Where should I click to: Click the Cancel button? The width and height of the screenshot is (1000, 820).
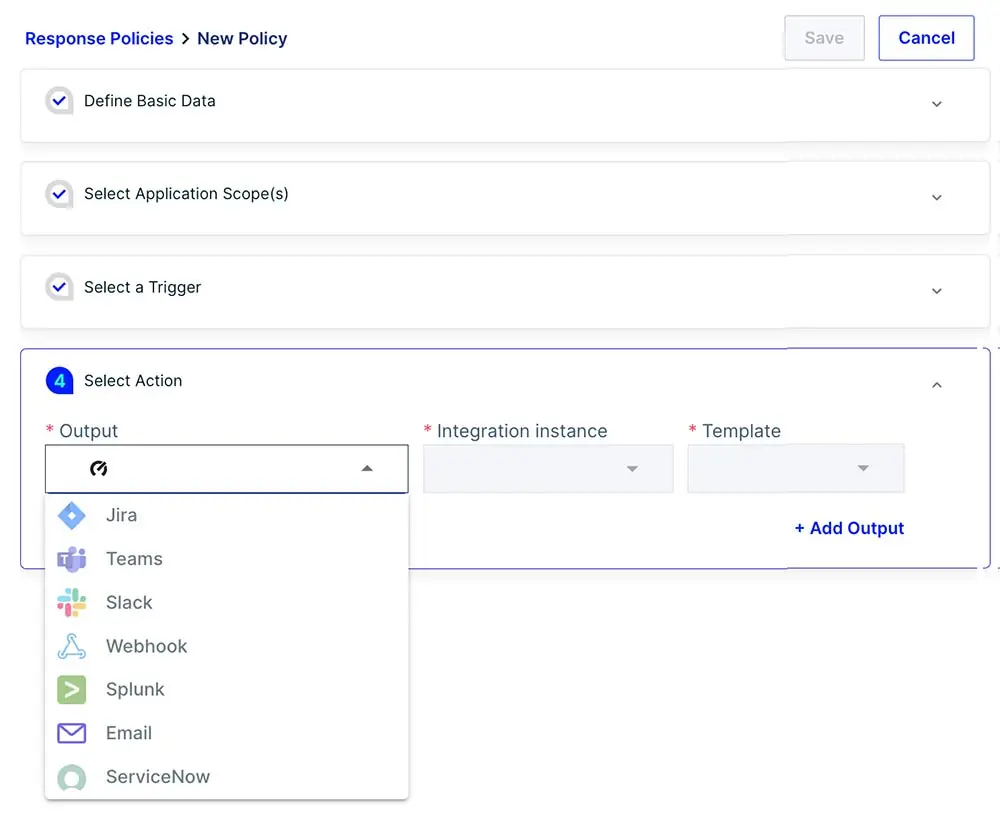coord(926,38)
